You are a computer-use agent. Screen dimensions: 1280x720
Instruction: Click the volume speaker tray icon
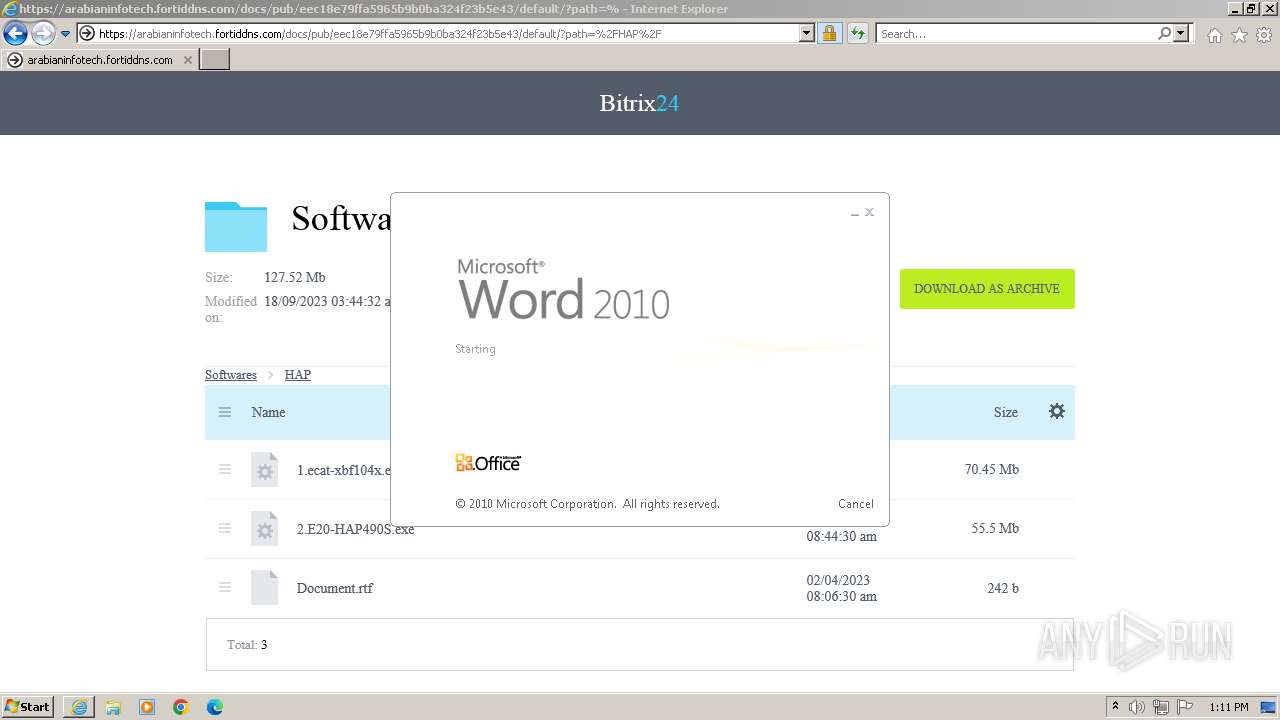tap(1137, 707)
